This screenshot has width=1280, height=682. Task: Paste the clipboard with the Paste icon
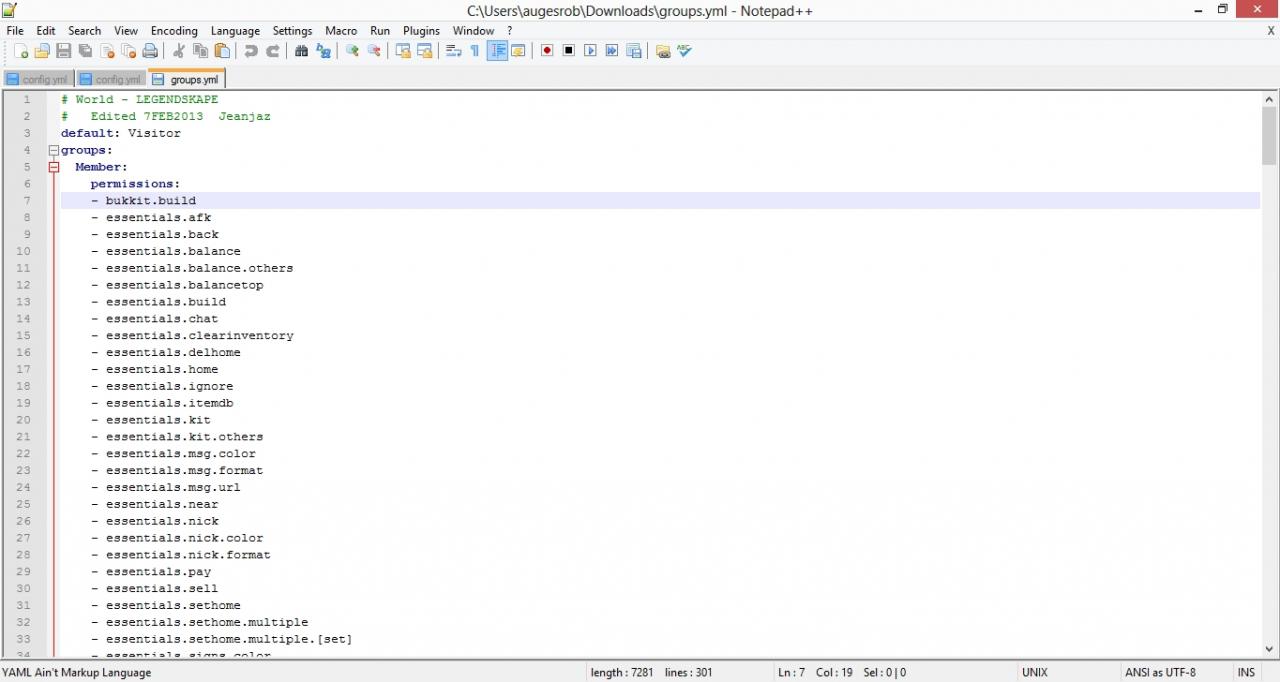point(222,51)
